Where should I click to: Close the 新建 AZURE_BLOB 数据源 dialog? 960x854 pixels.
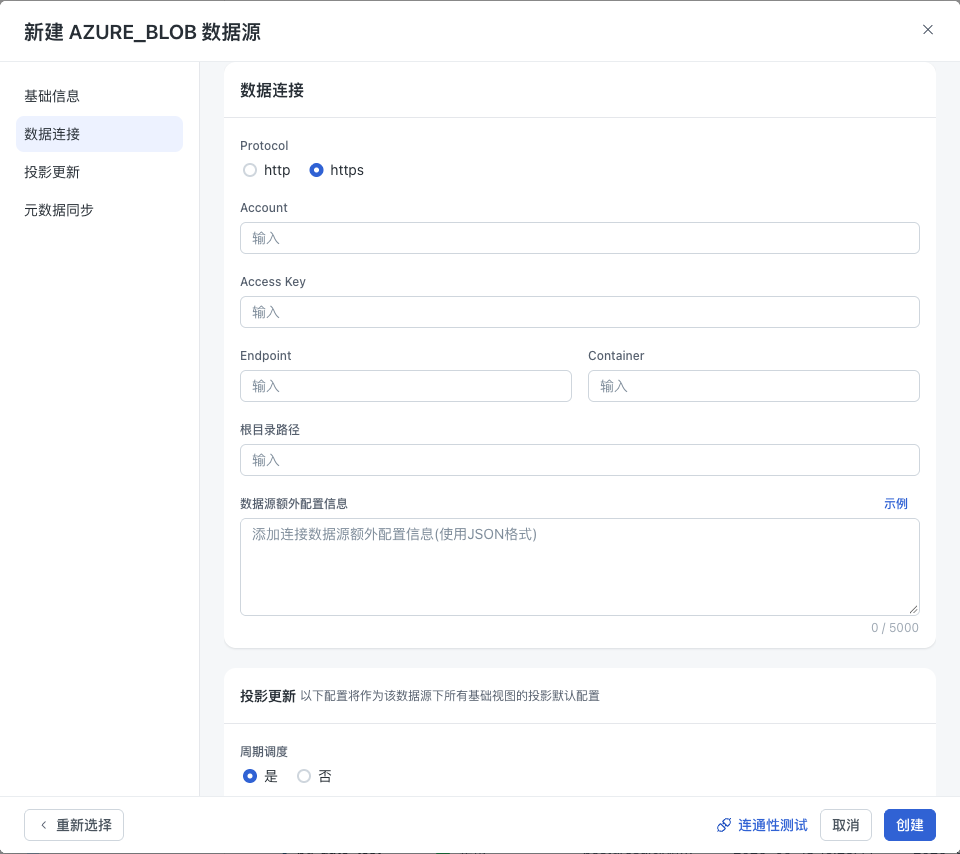point(928,29)
